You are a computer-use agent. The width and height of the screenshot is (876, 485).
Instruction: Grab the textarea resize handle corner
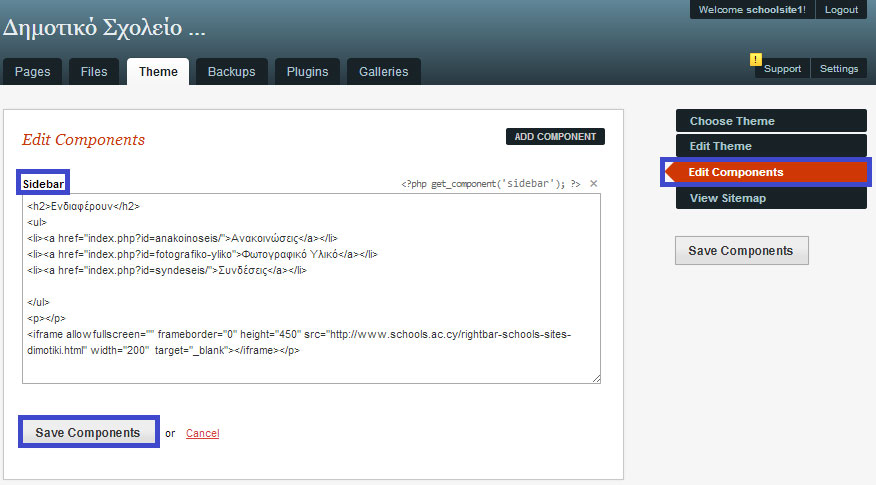coord(596,378)
